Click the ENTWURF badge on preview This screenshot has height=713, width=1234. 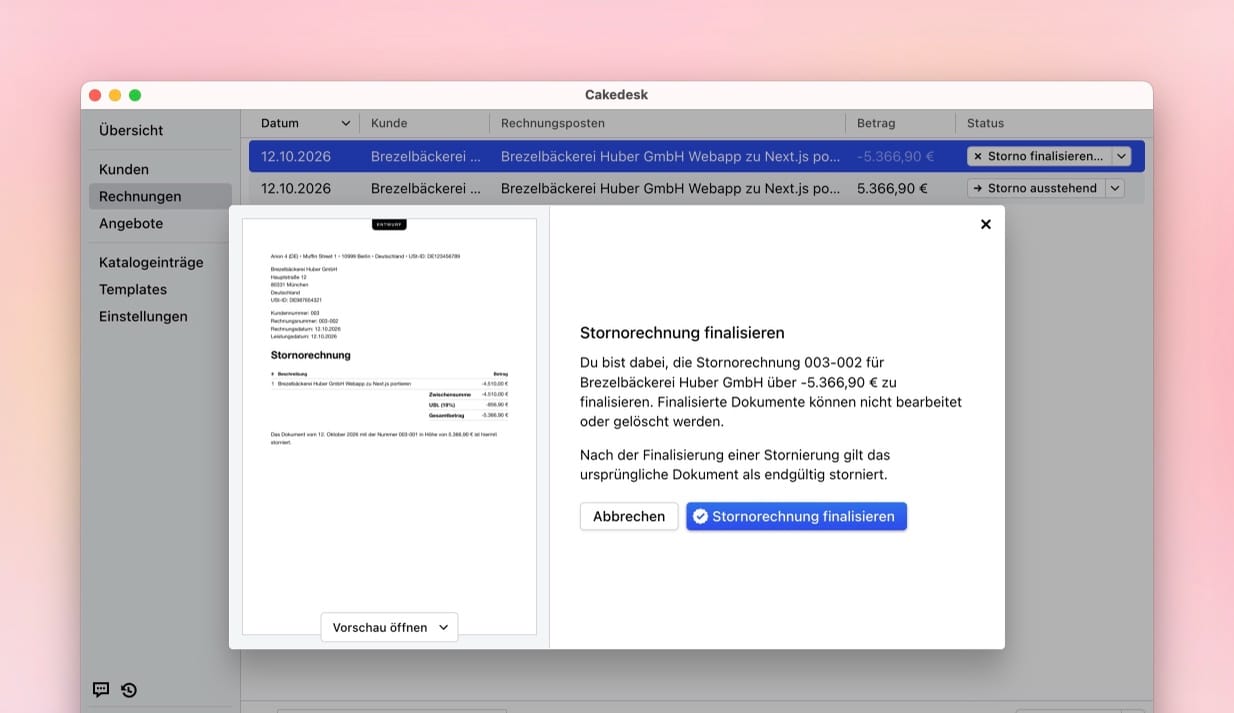click(x=389, y=224)
